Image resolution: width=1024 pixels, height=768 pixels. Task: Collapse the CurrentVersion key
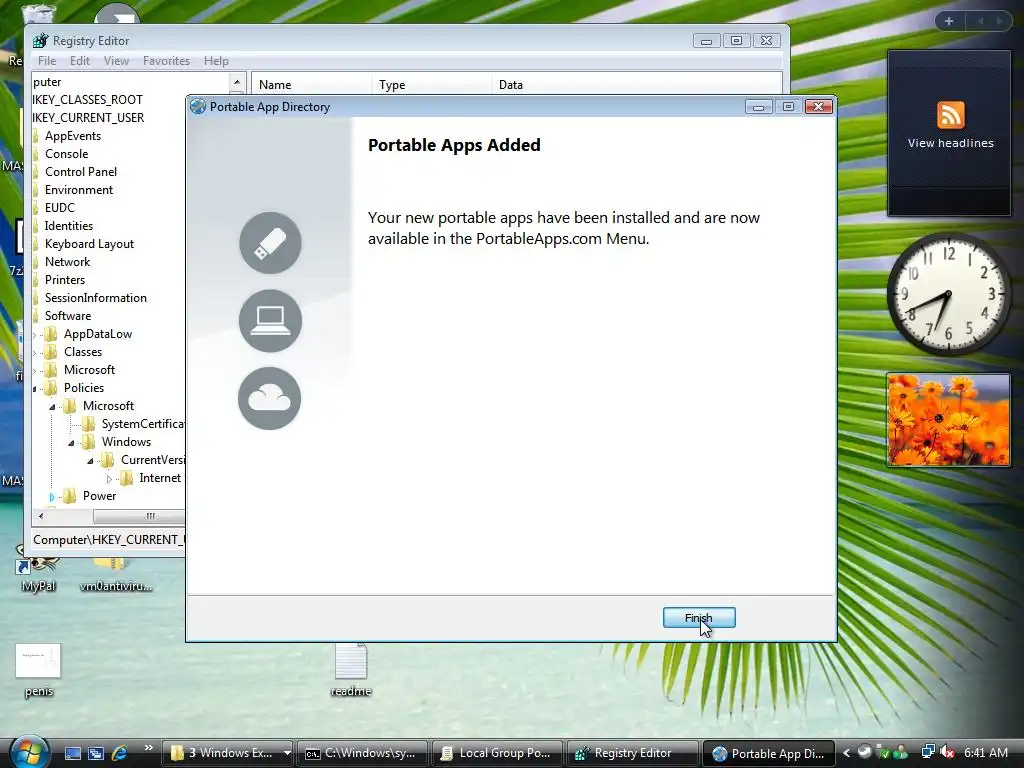pyautogui.click(x=90, y=461)
